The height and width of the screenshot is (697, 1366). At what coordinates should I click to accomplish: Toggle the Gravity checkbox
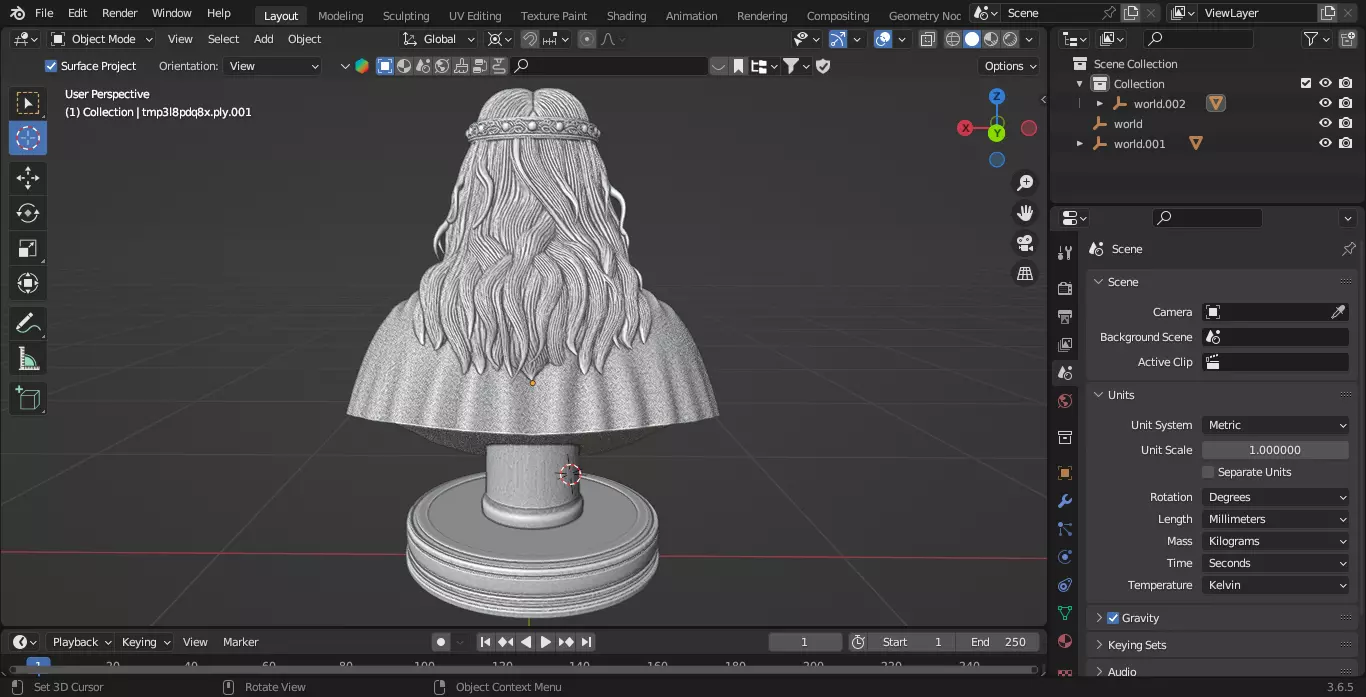click(1113, 618)
